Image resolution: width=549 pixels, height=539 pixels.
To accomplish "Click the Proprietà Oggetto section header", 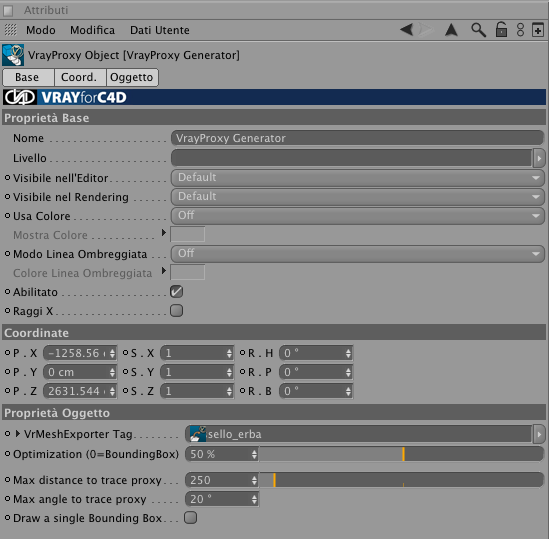I will [274, 413].
